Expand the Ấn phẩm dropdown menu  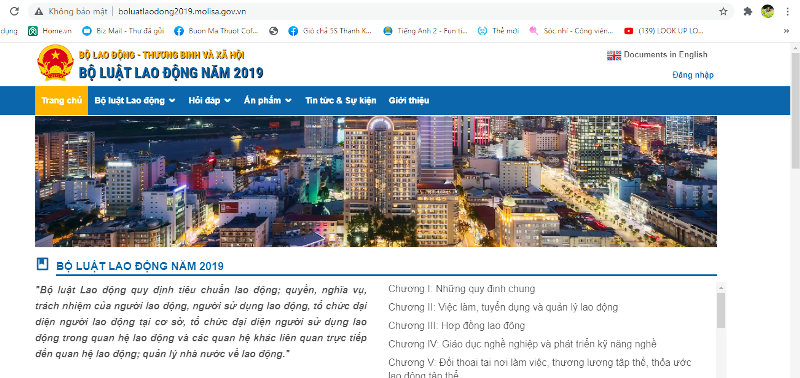click(x=267, y=100)
